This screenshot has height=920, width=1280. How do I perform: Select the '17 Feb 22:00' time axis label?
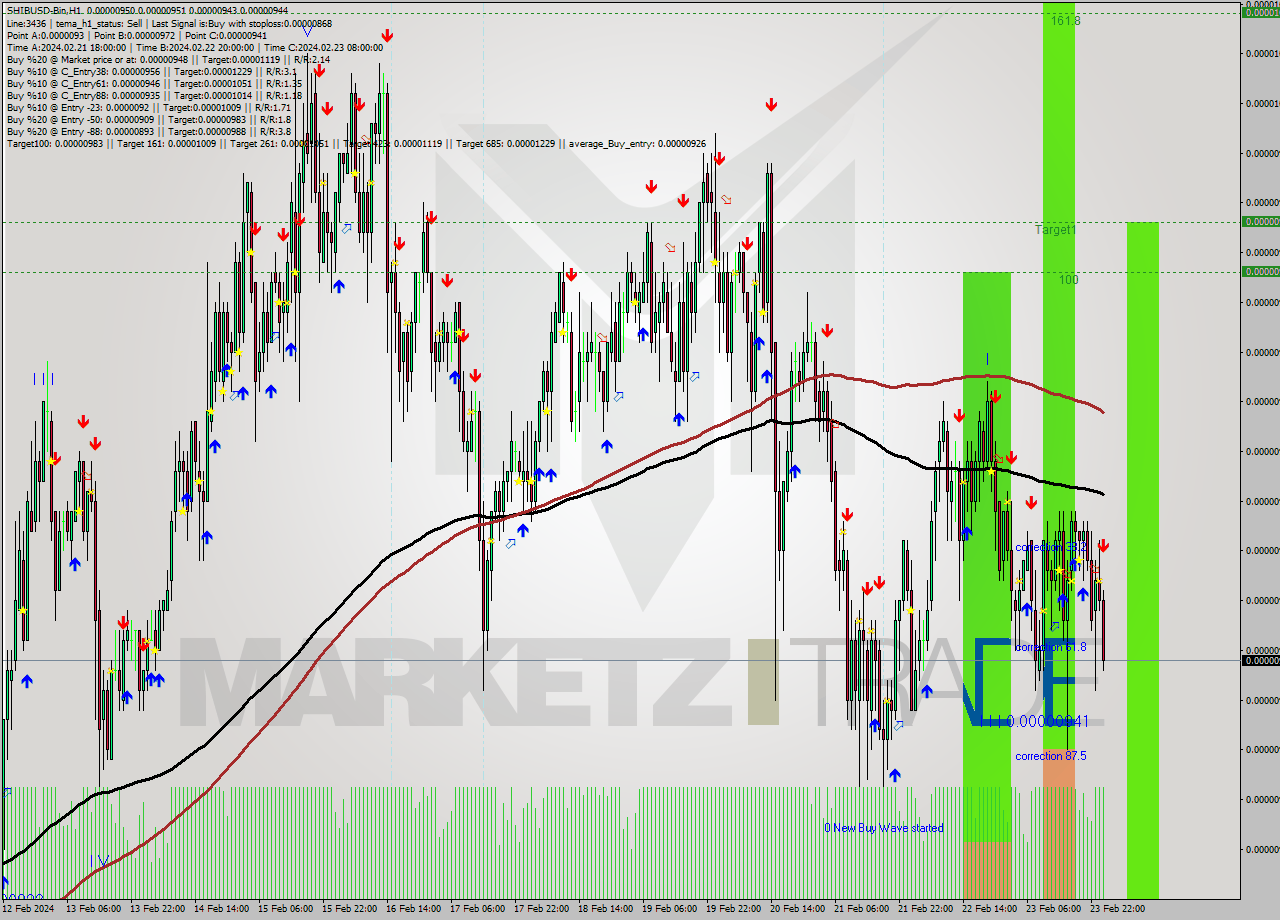[542, 908]
